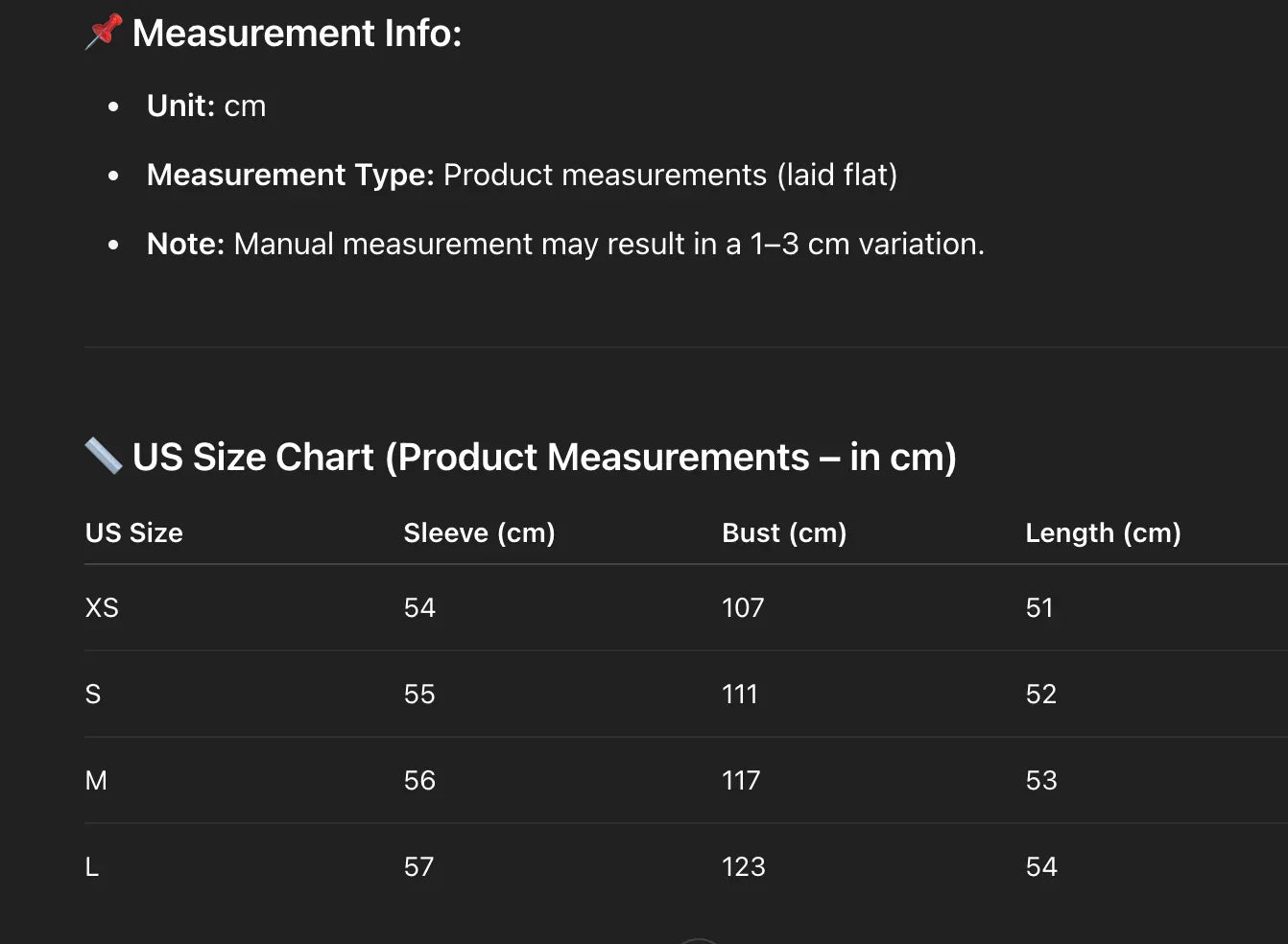Click the US Size Chart heading

click(x=544, y=458)
